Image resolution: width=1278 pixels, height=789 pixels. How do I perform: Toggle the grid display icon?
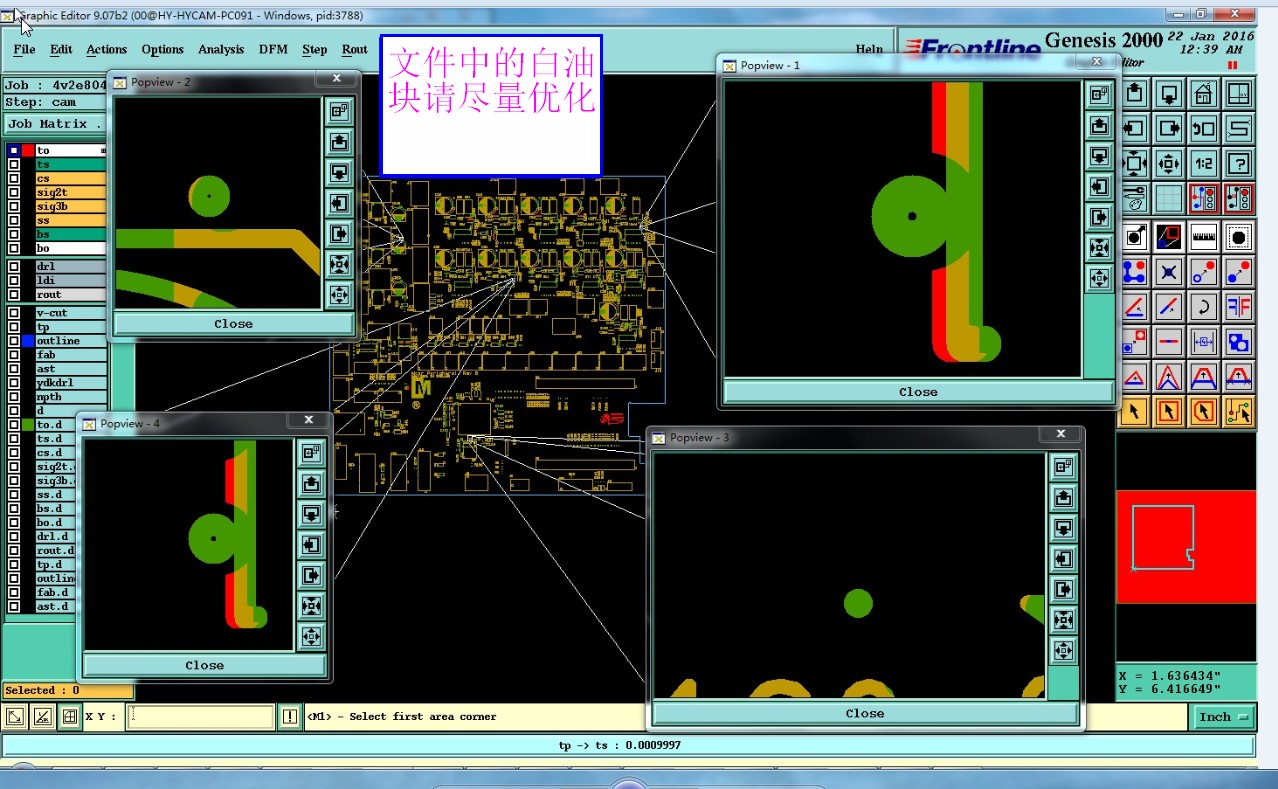click(x=1169, y=198)
